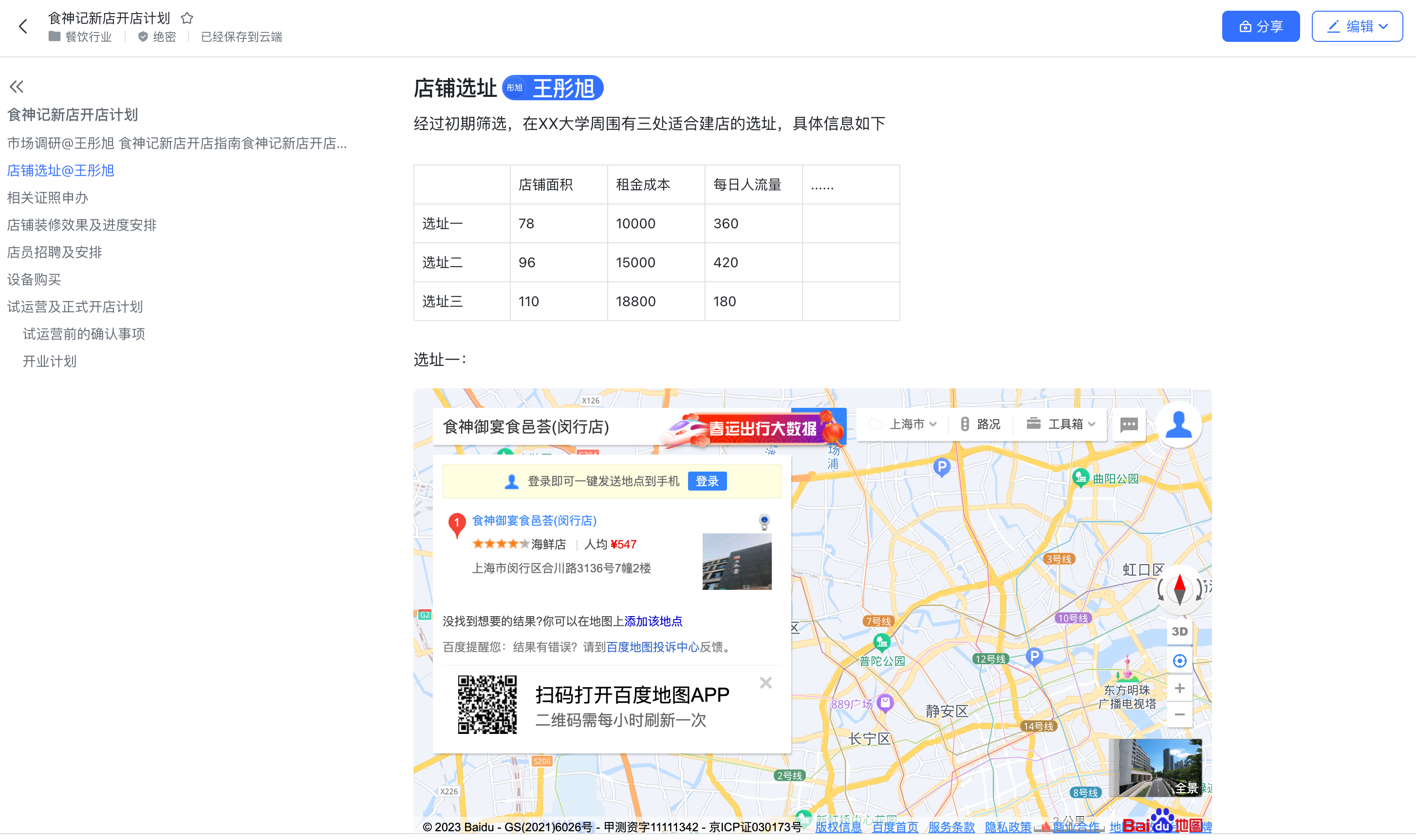Click the 百度首页 footer link
Viewport: 1416px width, 840px height.
point(894,826)
